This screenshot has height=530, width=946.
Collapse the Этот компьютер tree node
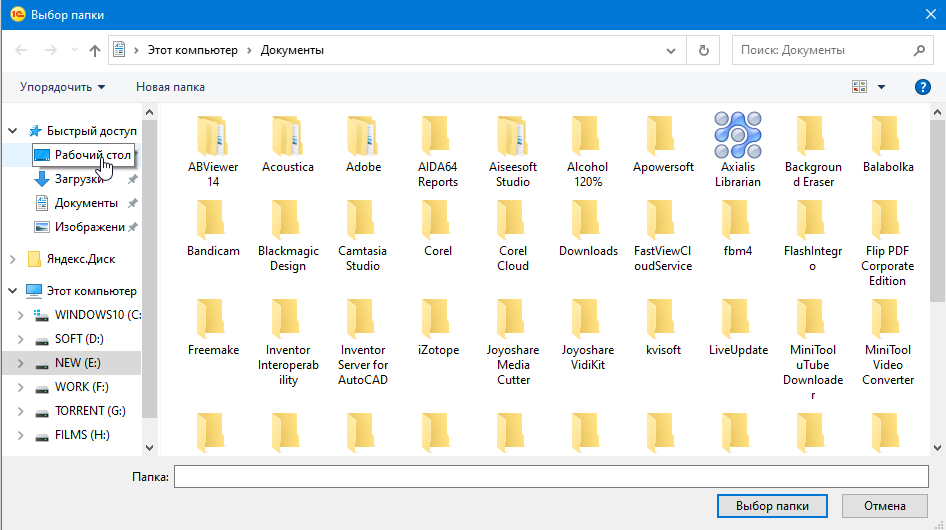[13, 291]
